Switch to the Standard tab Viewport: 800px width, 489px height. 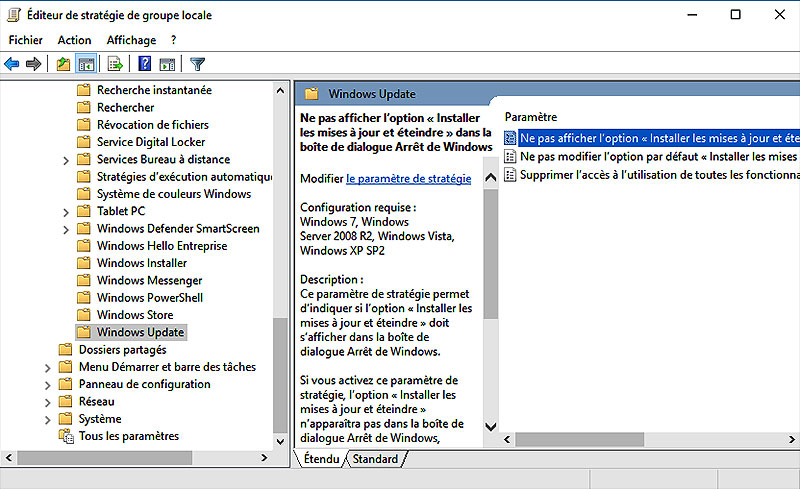coord(375,459)
